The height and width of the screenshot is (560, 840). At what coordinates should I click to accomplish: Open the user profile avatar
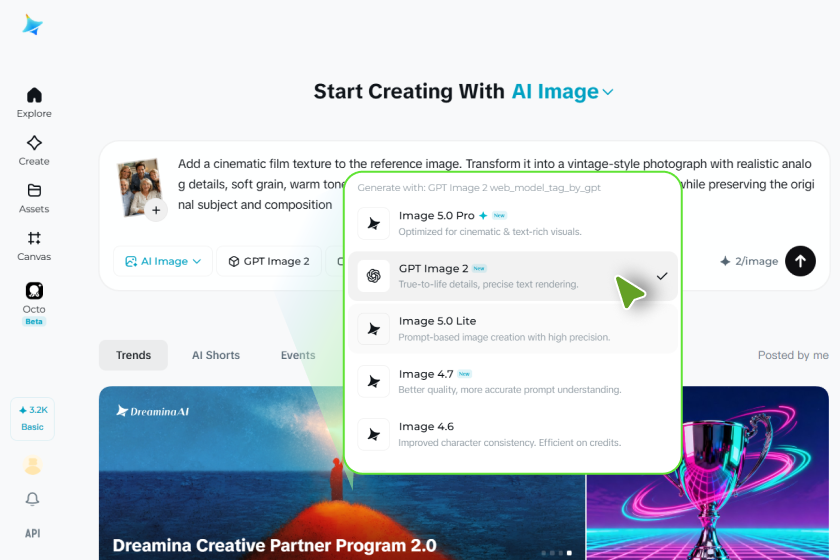tap(33, 465)
